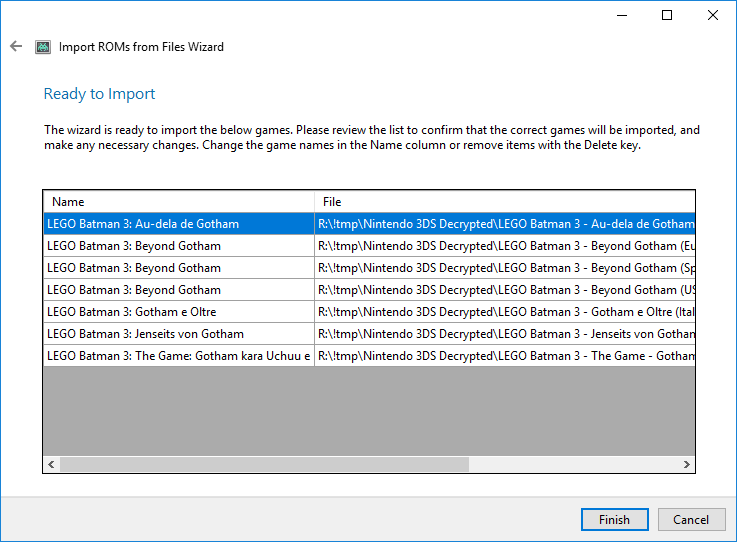Screen dimensions: 737x542
Task: Click file path for Jenseits von Gotham
Action: coord(505,334)
